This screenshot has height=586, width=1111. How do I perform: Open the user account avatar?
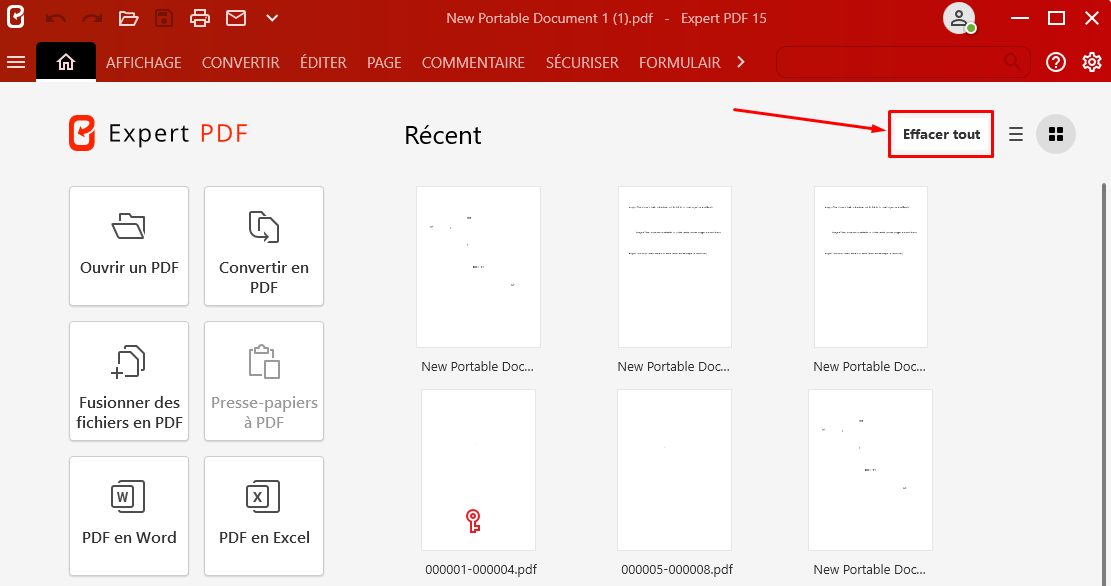959,18
